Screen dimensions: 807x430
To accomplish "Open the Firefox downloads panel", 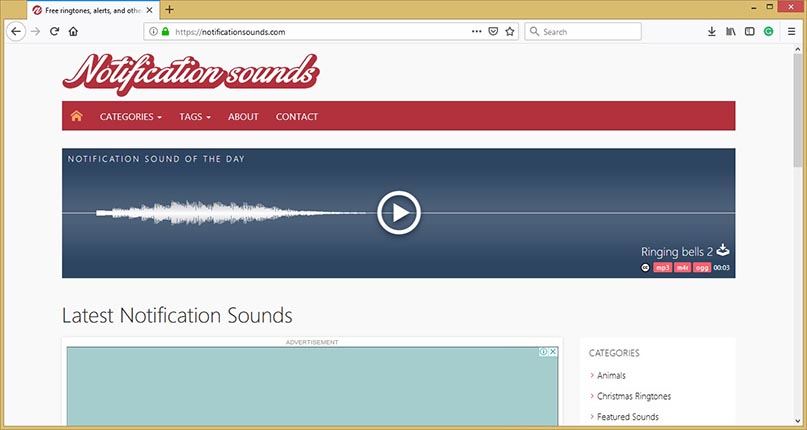I will (711, 32).
